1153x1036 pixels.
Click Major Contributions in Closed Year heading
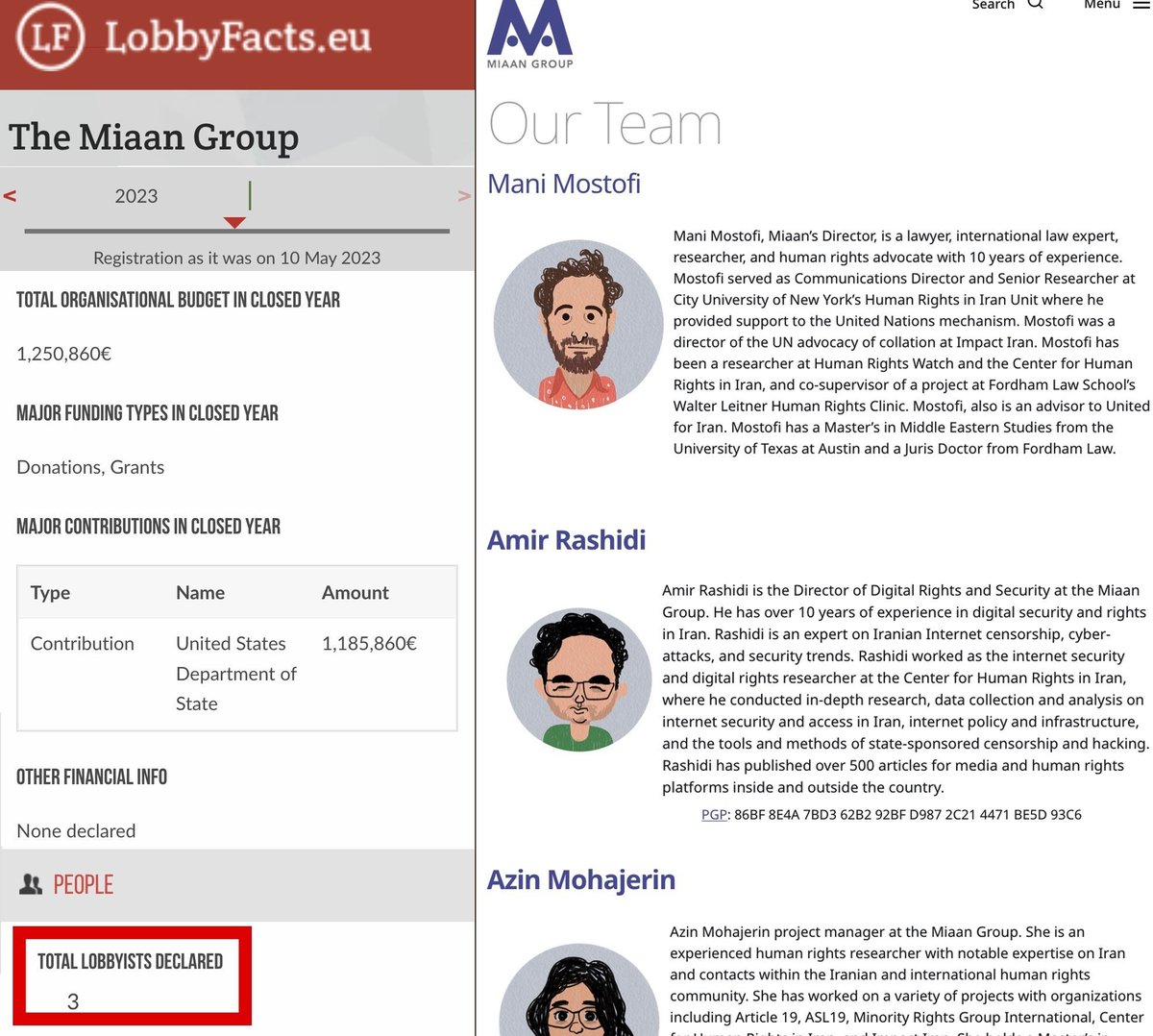(x=148, y=527)
